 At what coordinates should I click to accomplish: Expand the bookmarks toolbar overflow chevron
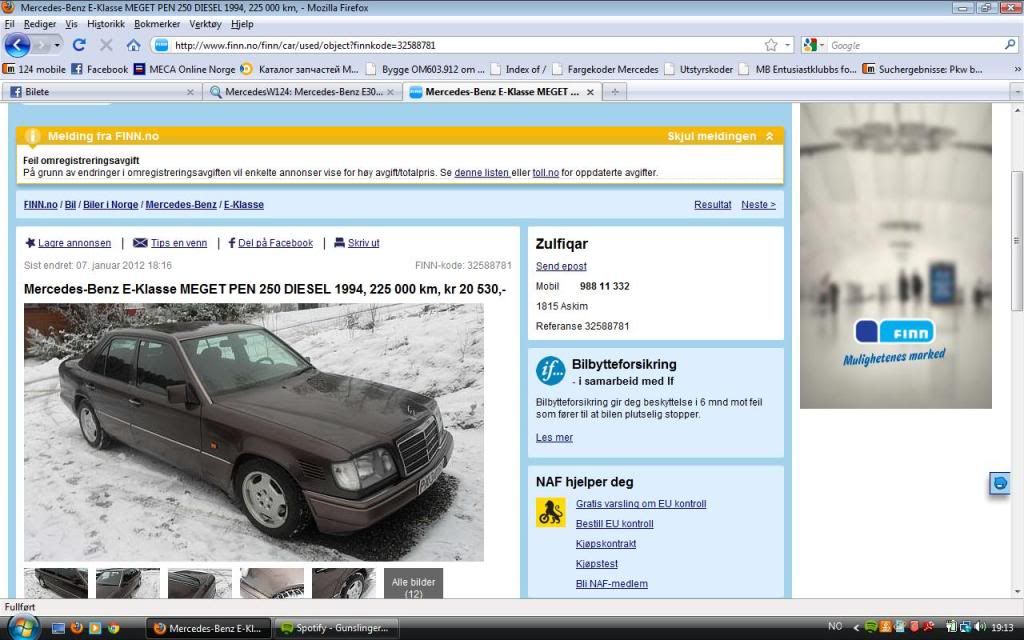1015,69
